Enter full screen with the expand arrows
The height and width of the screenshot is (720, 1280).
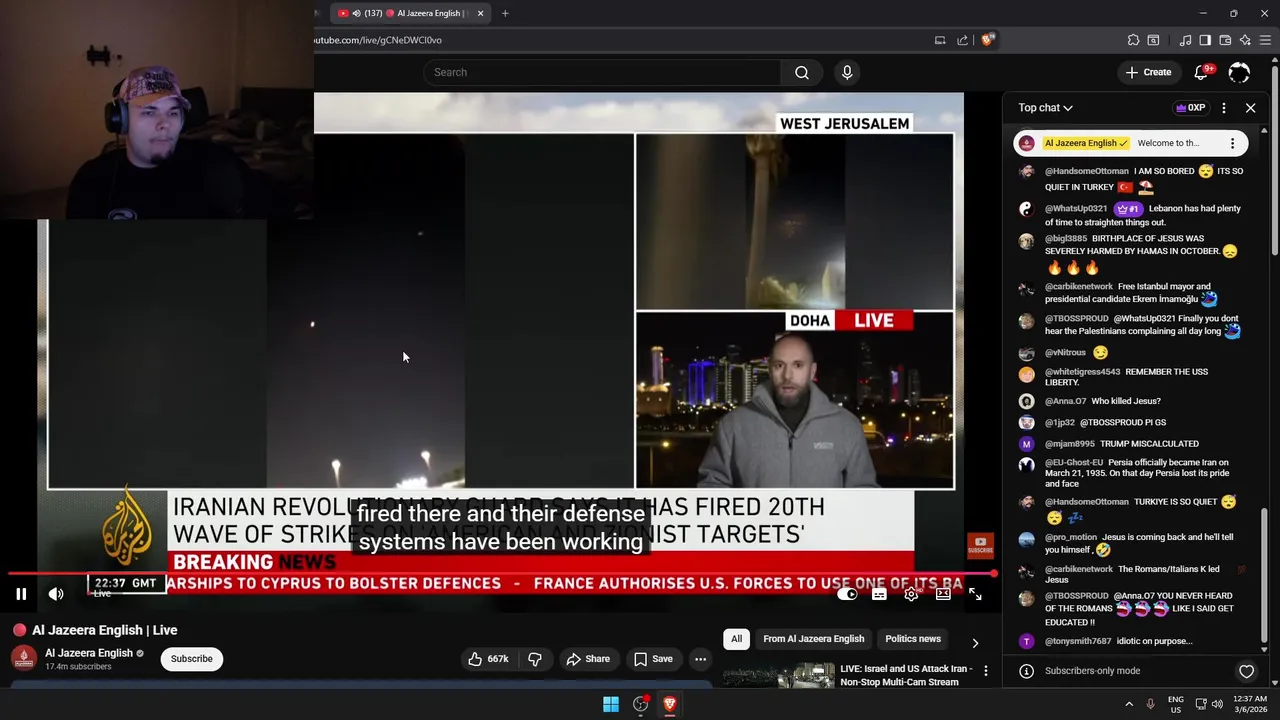pos(975,594)
